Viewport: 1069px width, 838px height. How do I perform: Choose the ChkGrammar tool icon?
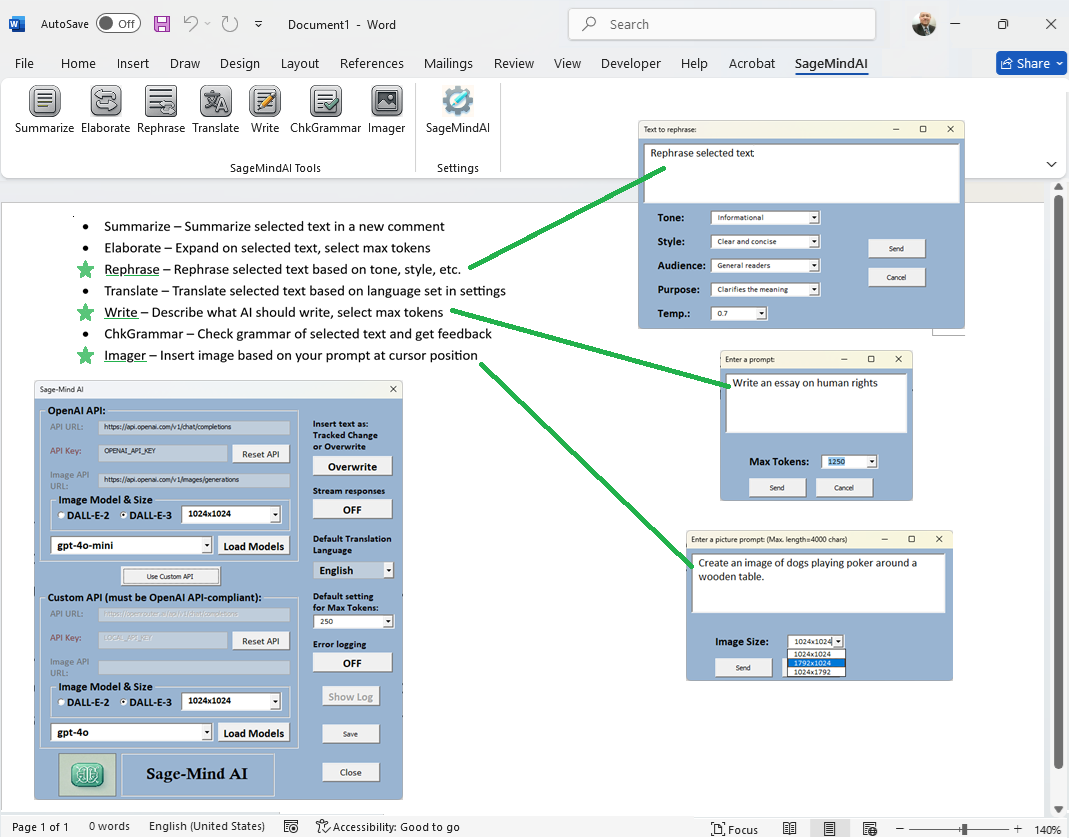(x=325, y=109)
